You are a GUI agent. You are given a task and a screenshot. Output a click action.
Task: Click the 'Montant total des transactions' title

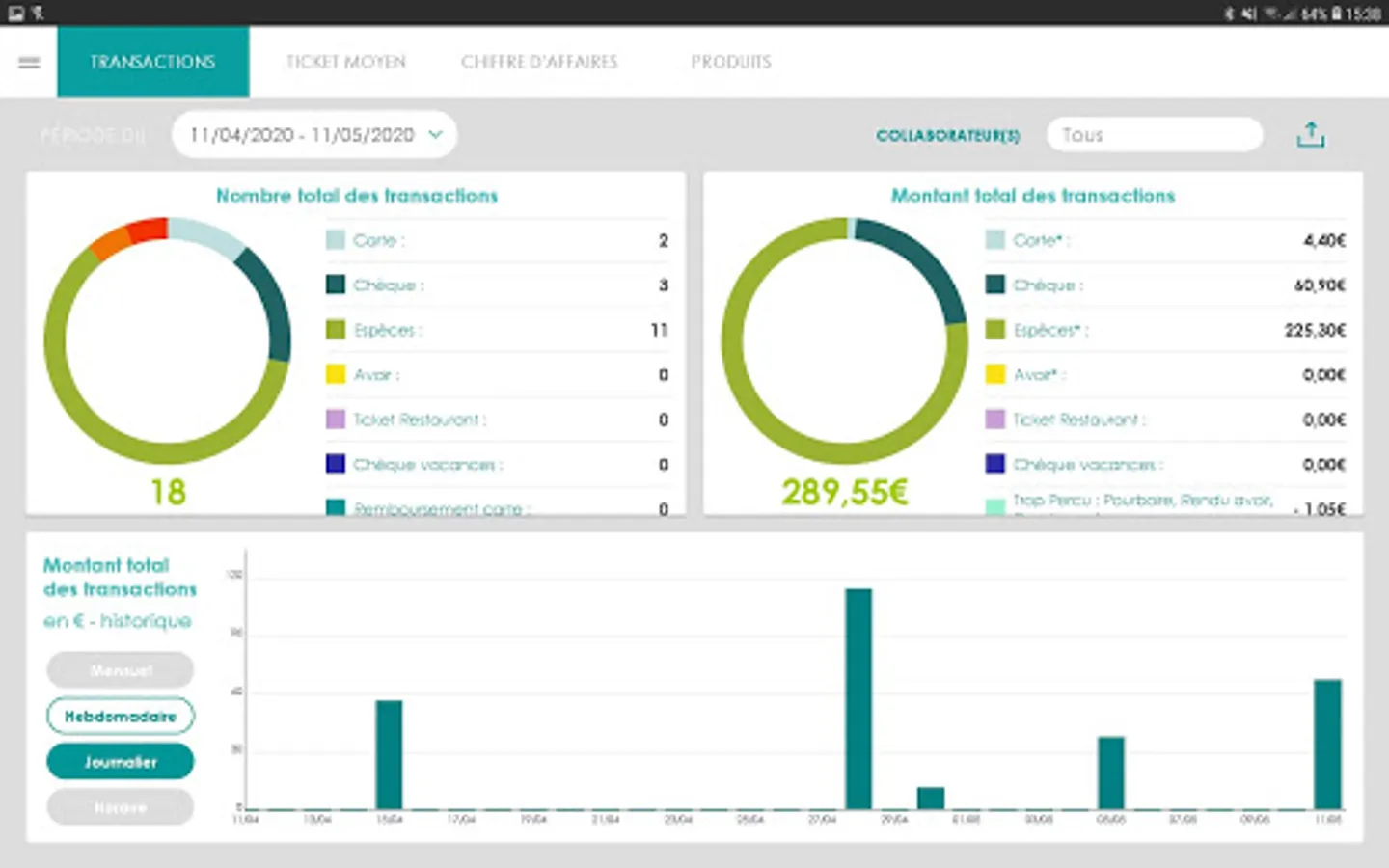tap(1033, 196)
